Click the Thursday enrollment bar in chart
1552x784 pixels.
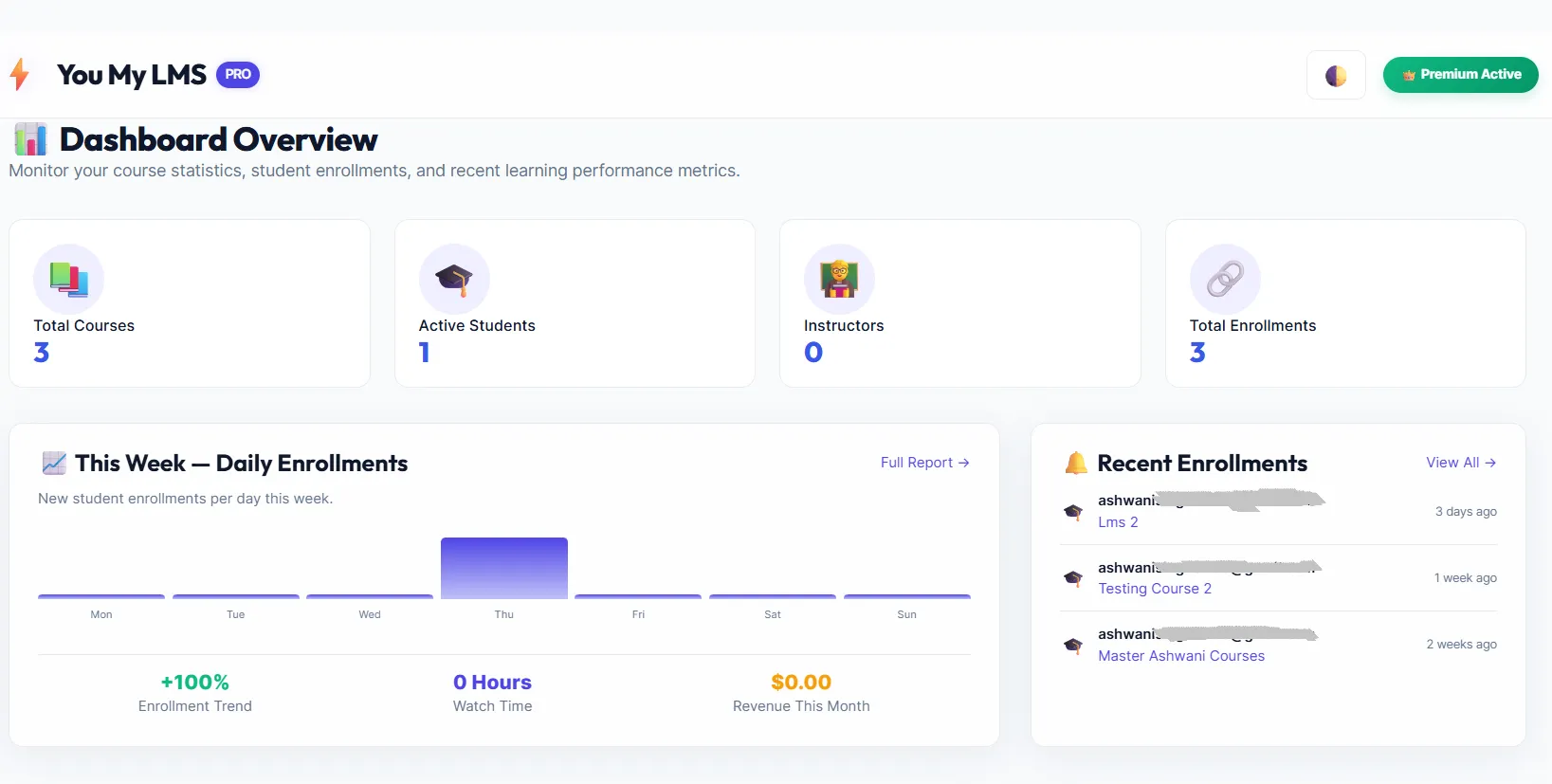(504, 568)
